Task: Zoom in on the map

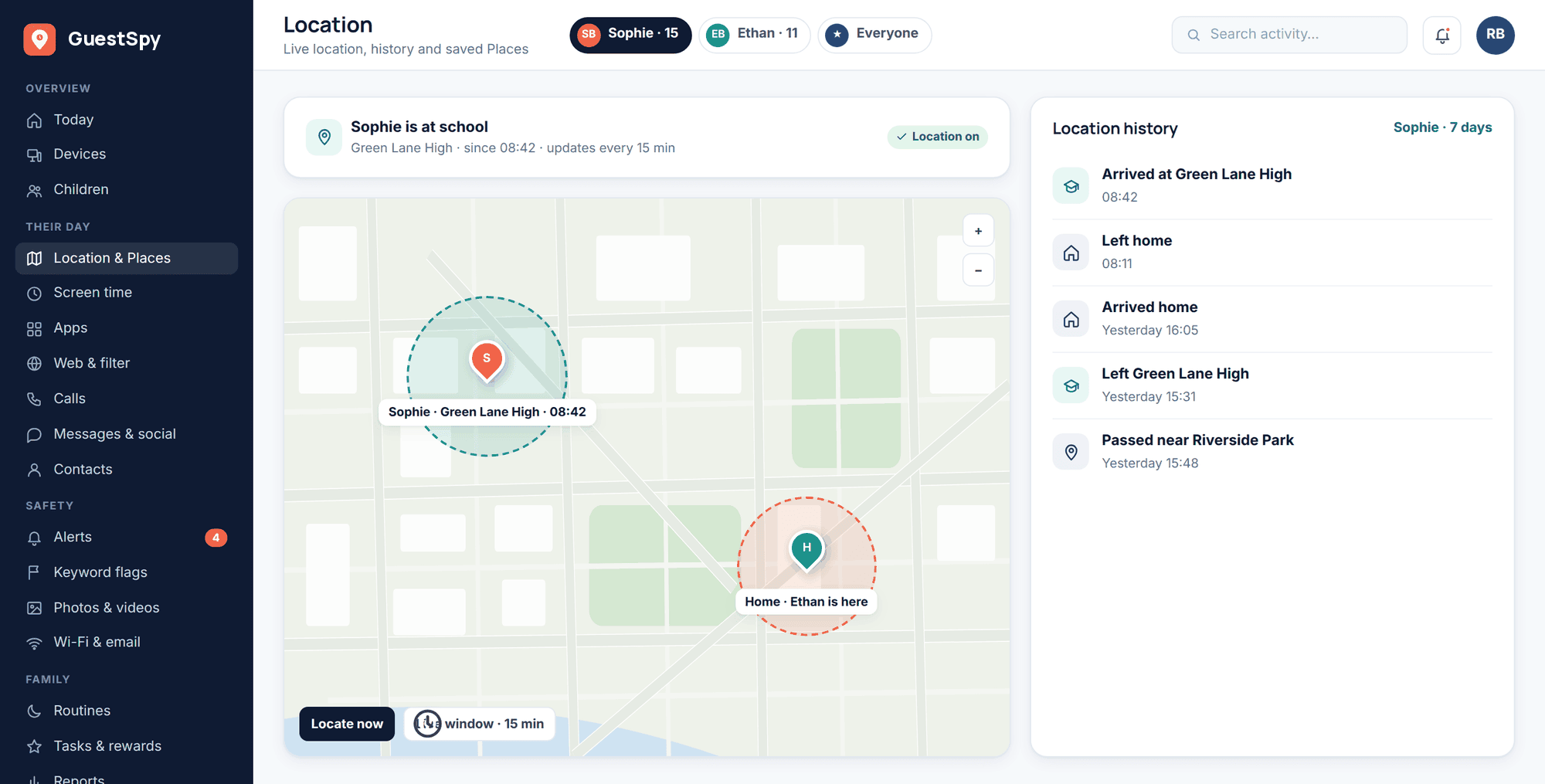Action: 978,231
